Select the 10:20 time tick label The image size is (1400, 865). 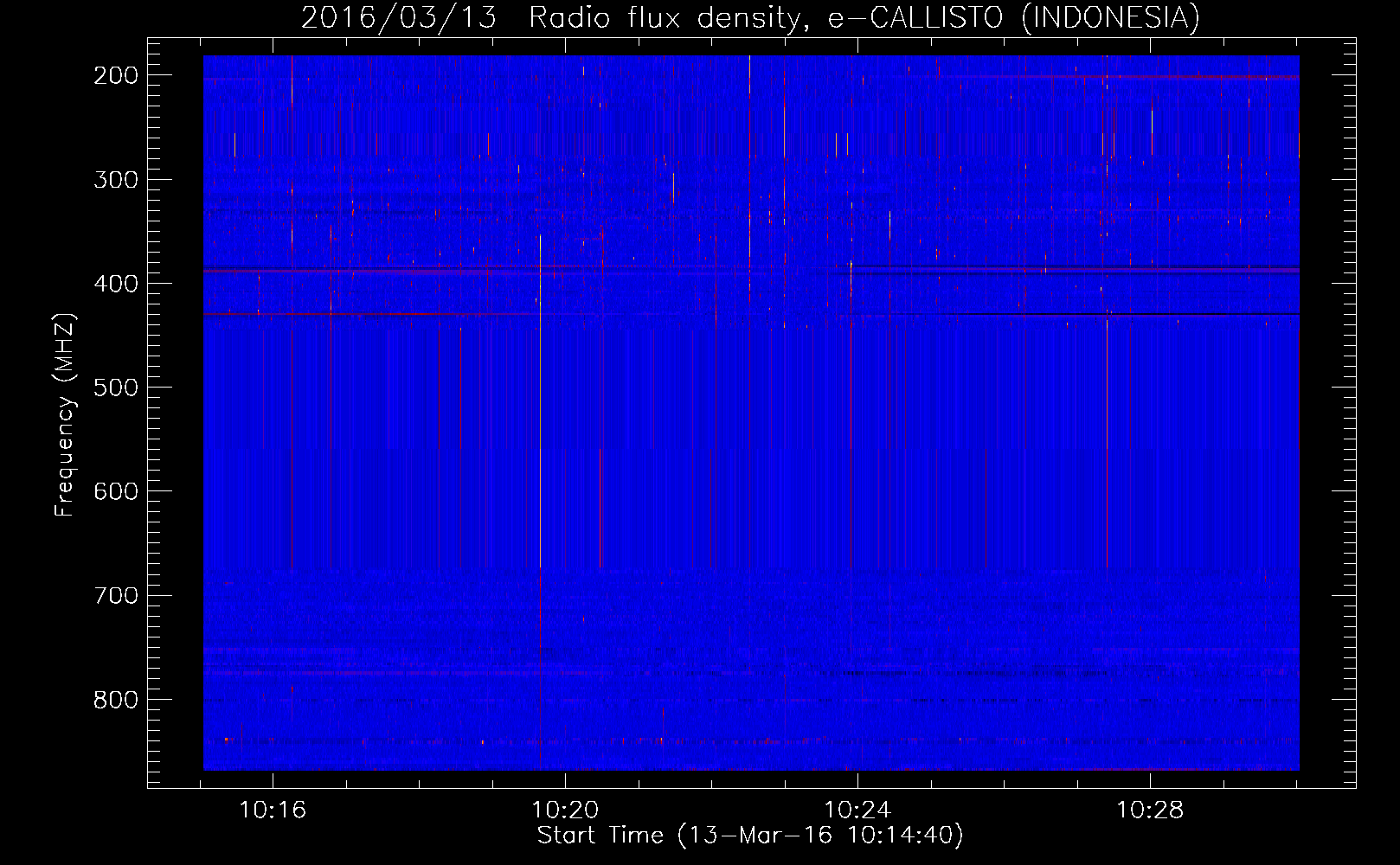pyautogui.click(x=565, y=811)
